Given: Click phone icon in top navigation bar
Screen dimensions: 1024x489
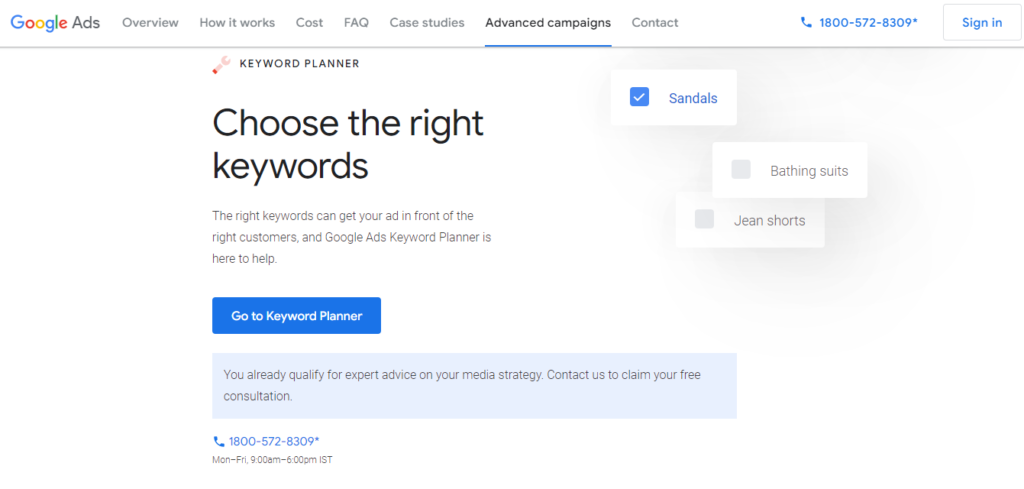Looking at the screenshot, I should pyautogui.click(x=806, y=23).
